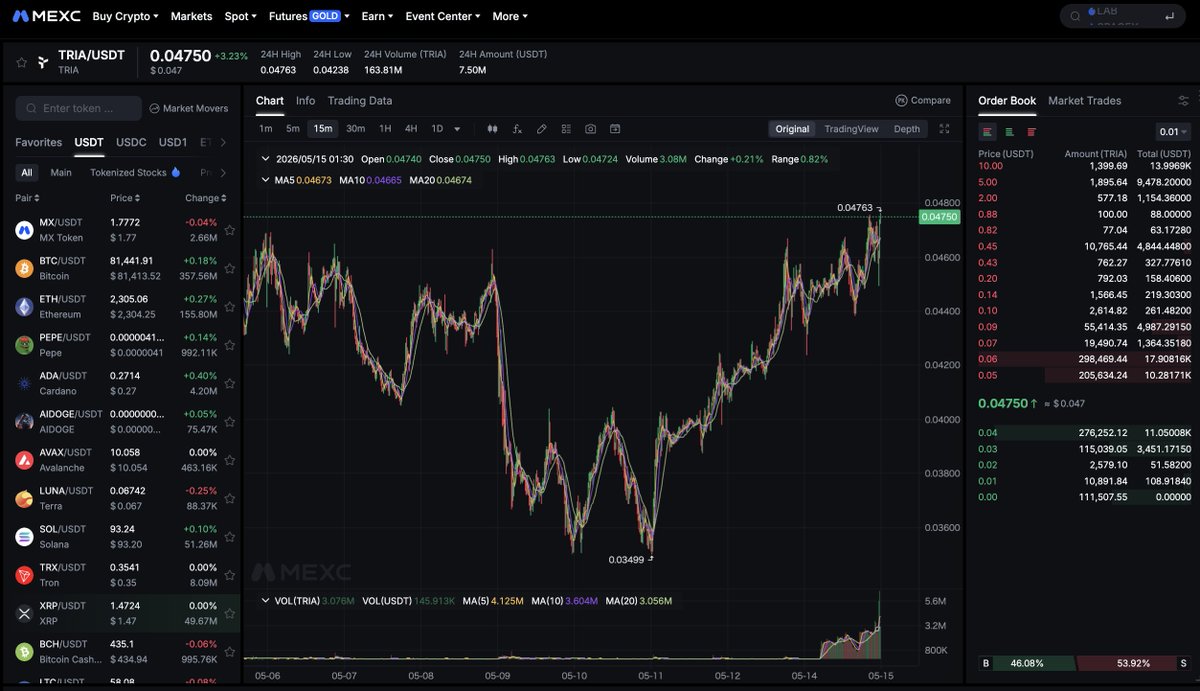The height and width of the screenshot is (691, 1200).
Task: Select the USD1 market tab
Action: 173,142
